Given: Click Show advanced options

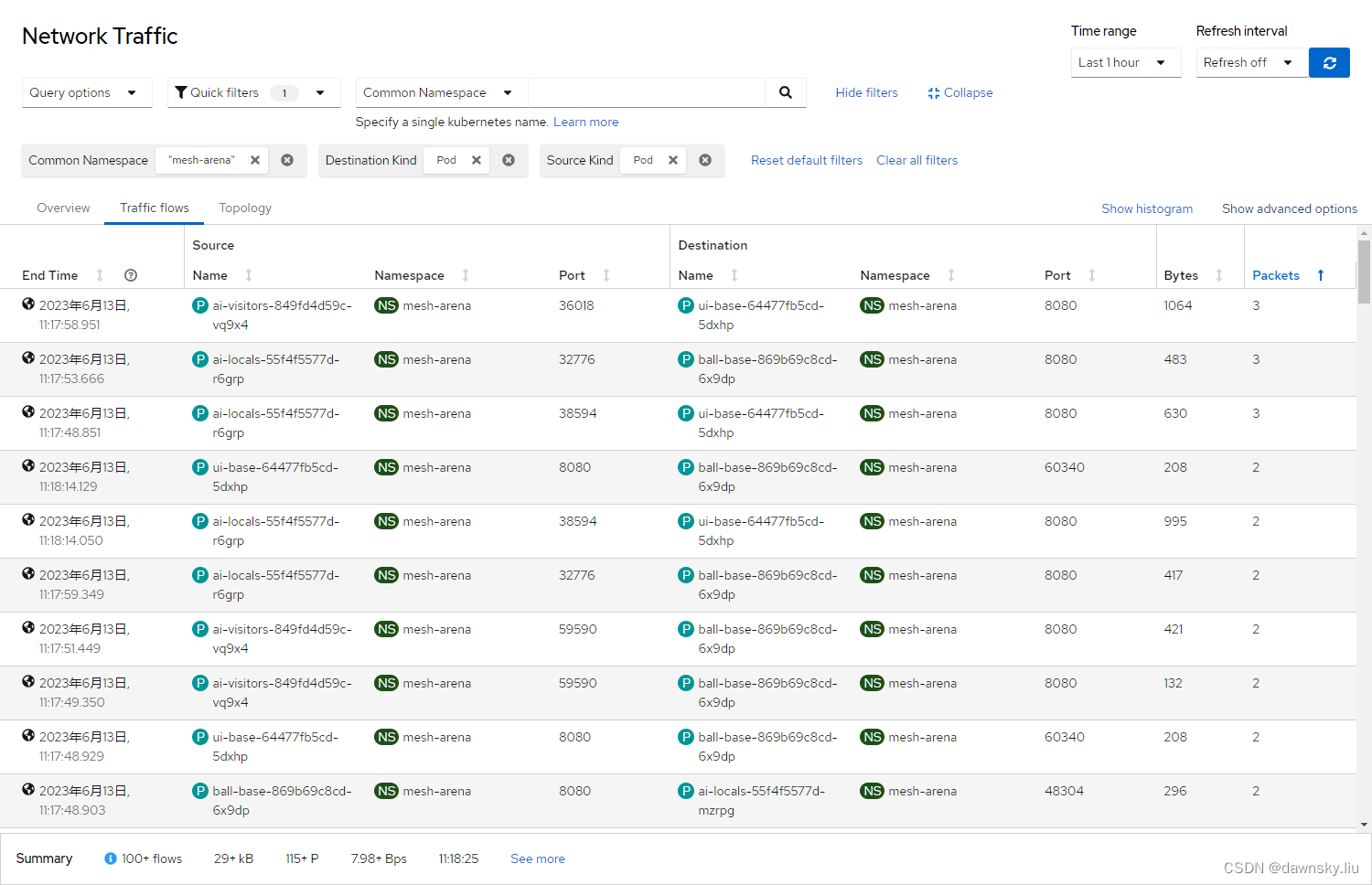Looking at the screenshot, I should click(x=1290, y=208).
